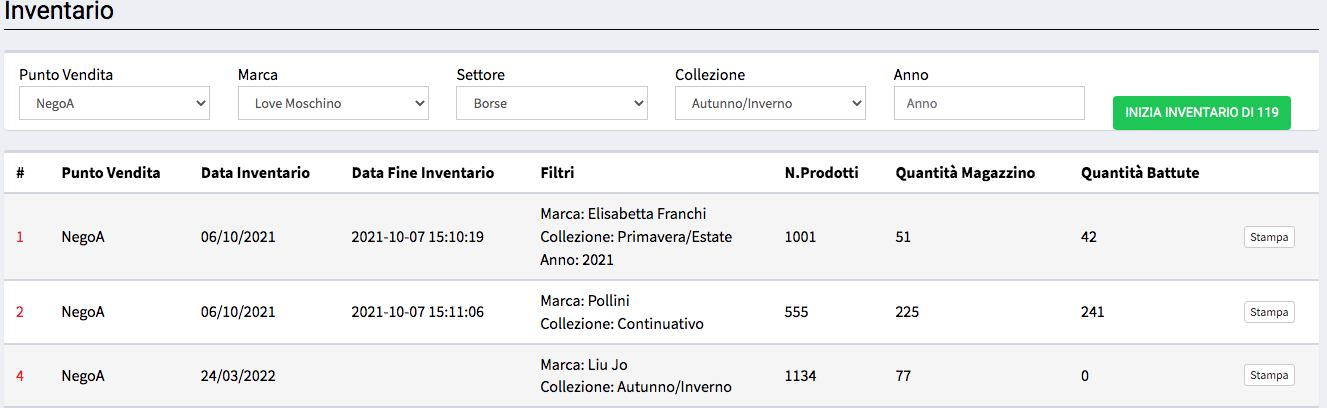Viewport: 1327px width, 408px height.
Task: Click Stampa for the Elisabetta Franchi inventory
Action: 1269,237
